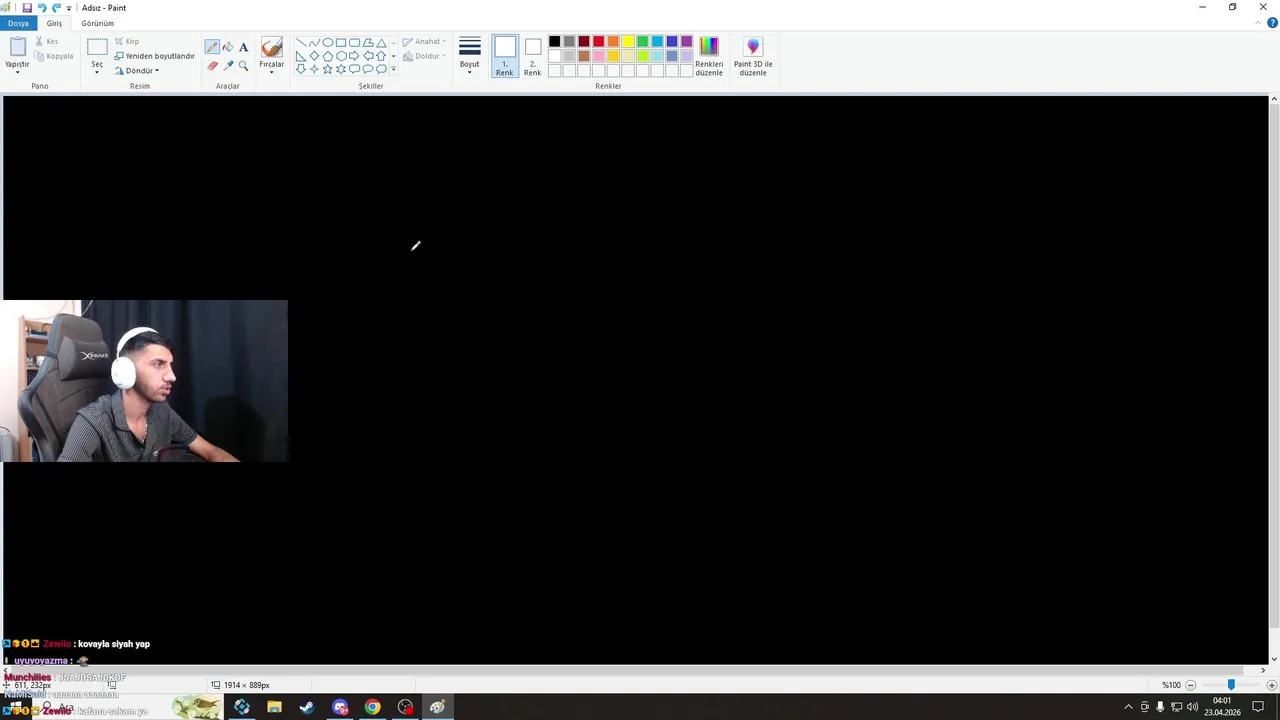Select the Magnifier tool
This screenshot has width=1280, height=720.
click(243, 65)
